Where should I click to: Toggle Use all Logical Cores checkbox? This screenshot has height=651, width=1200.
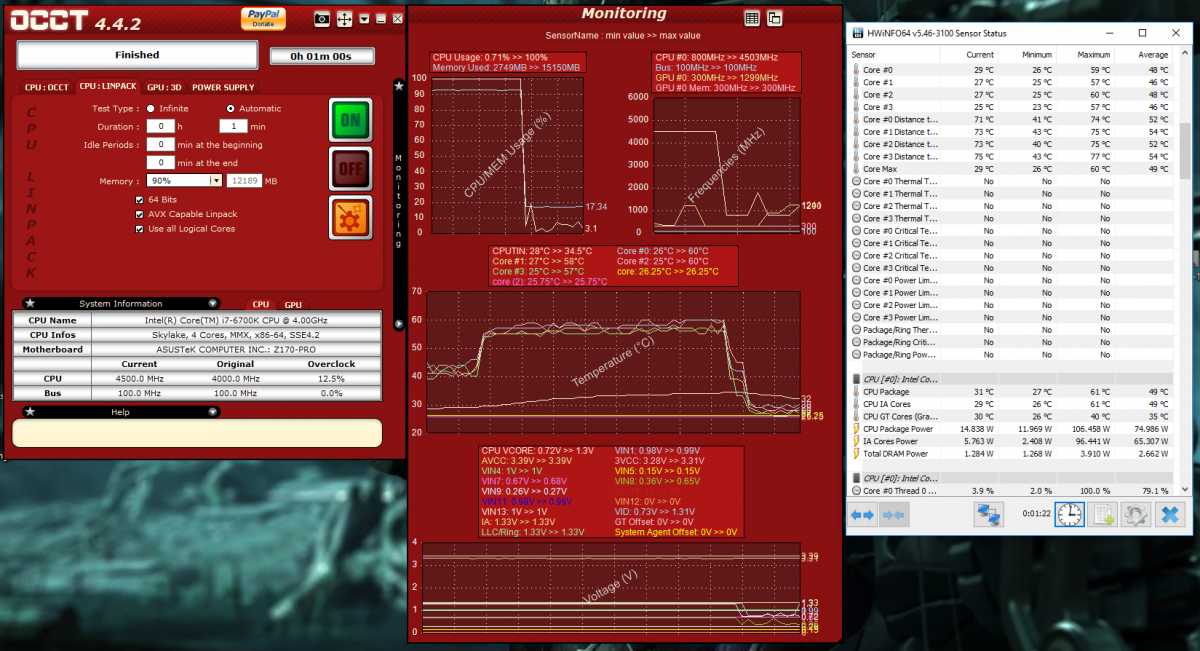(139, 229)
